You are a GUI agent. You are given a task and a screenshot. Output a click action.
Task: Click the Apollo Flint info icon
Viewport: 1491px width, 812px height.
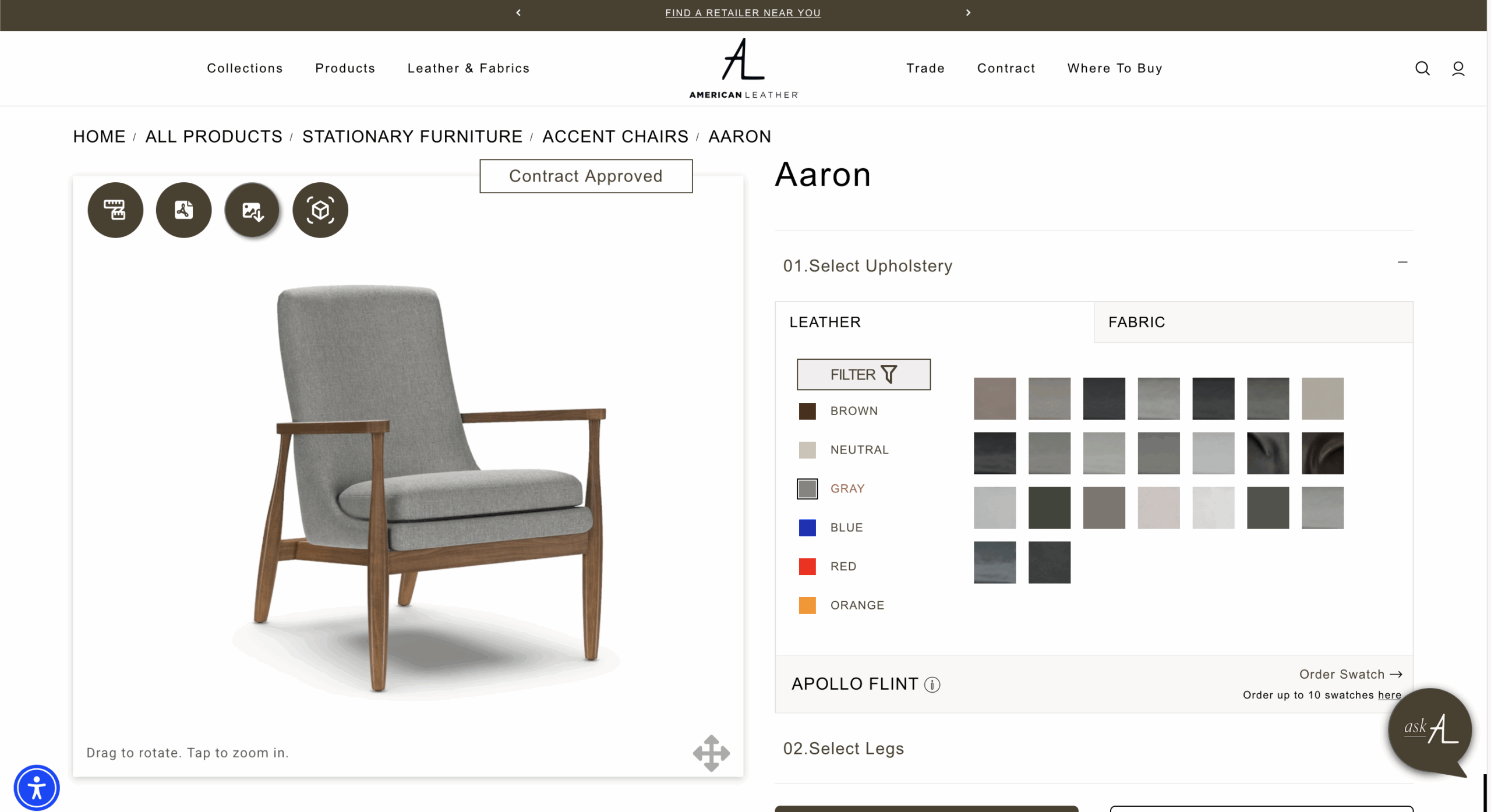click(932, 685)
